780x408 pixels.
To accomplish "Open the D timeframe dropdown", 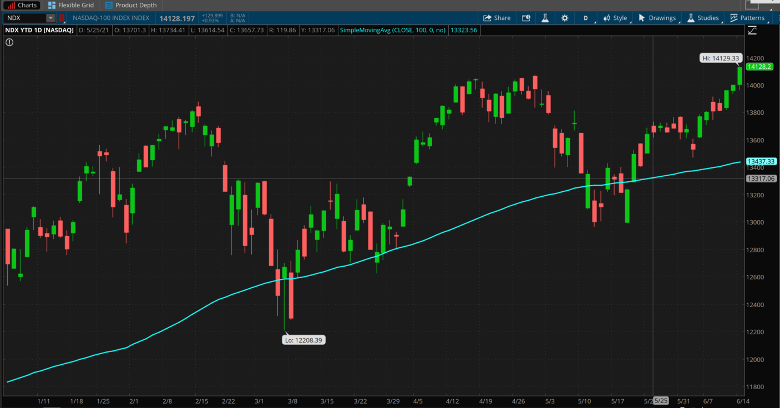I will click(586, 18).
